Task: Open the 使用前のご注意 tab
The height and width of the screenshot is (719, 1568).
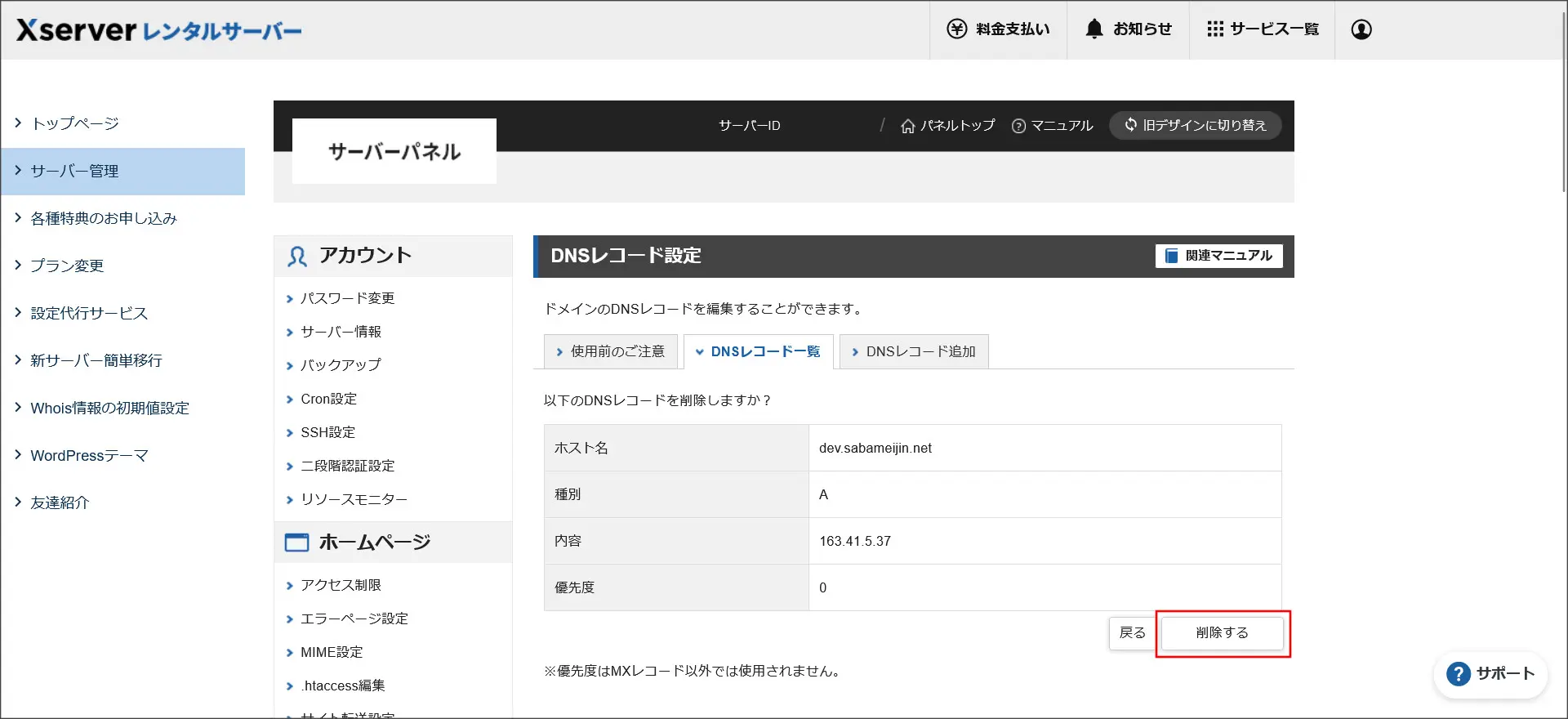Action: pos(610,351)
